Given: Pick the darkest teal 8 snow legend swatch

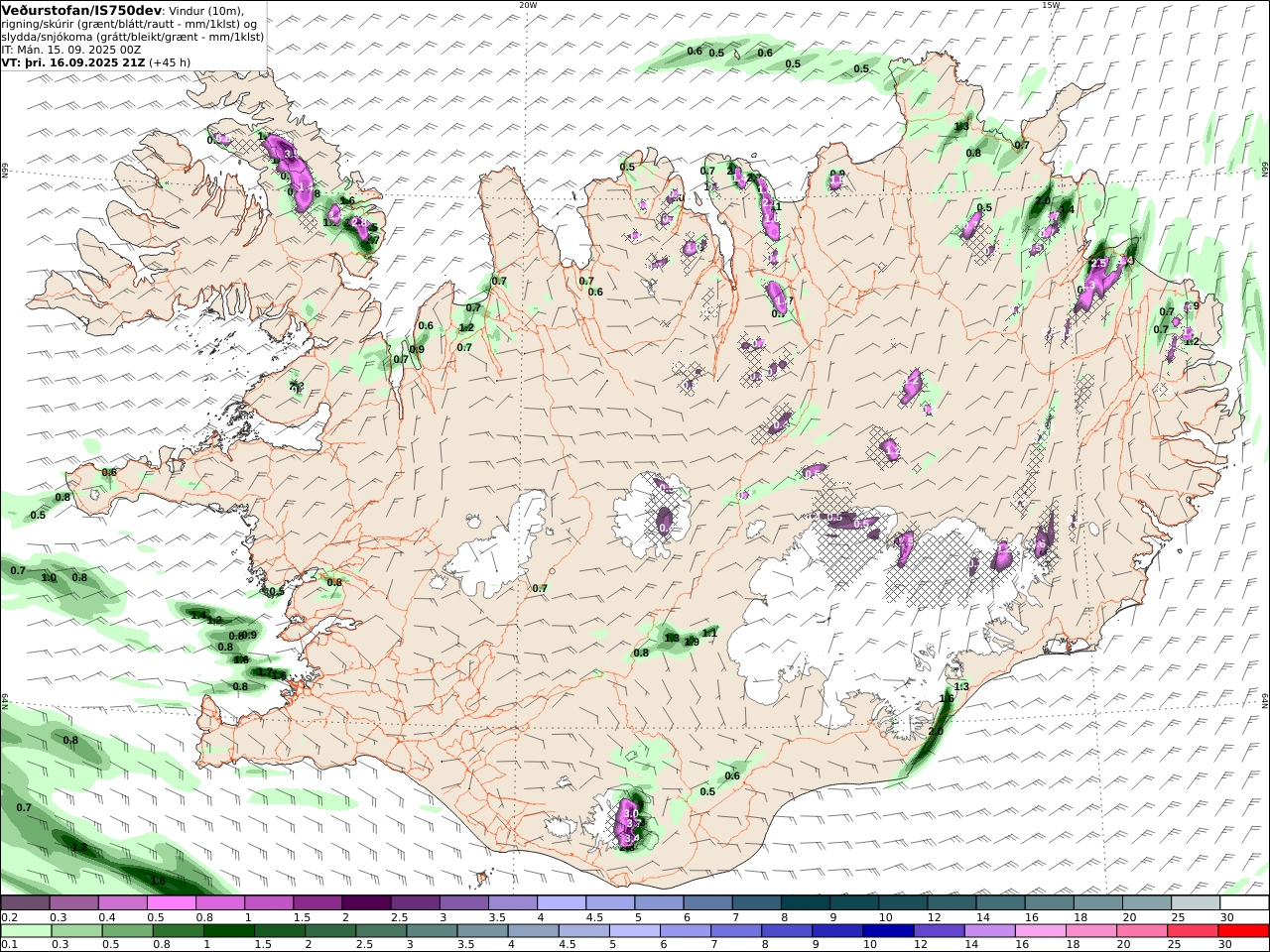Looking at the screenshot, I should [806, 903].
